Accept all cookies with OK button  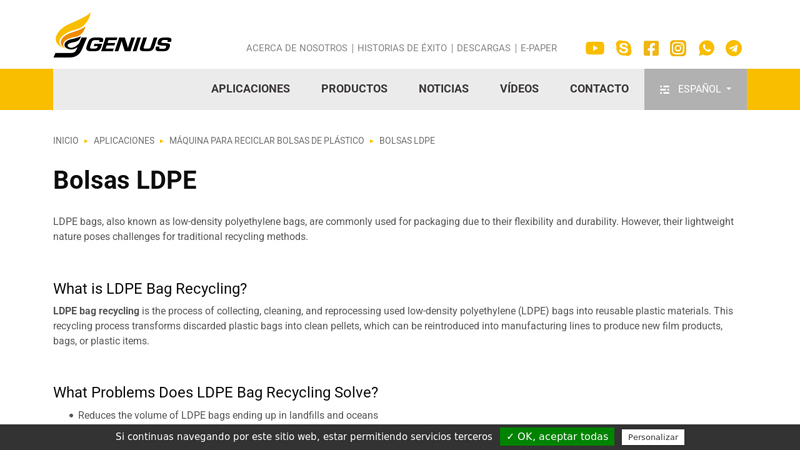pos(557,437)
